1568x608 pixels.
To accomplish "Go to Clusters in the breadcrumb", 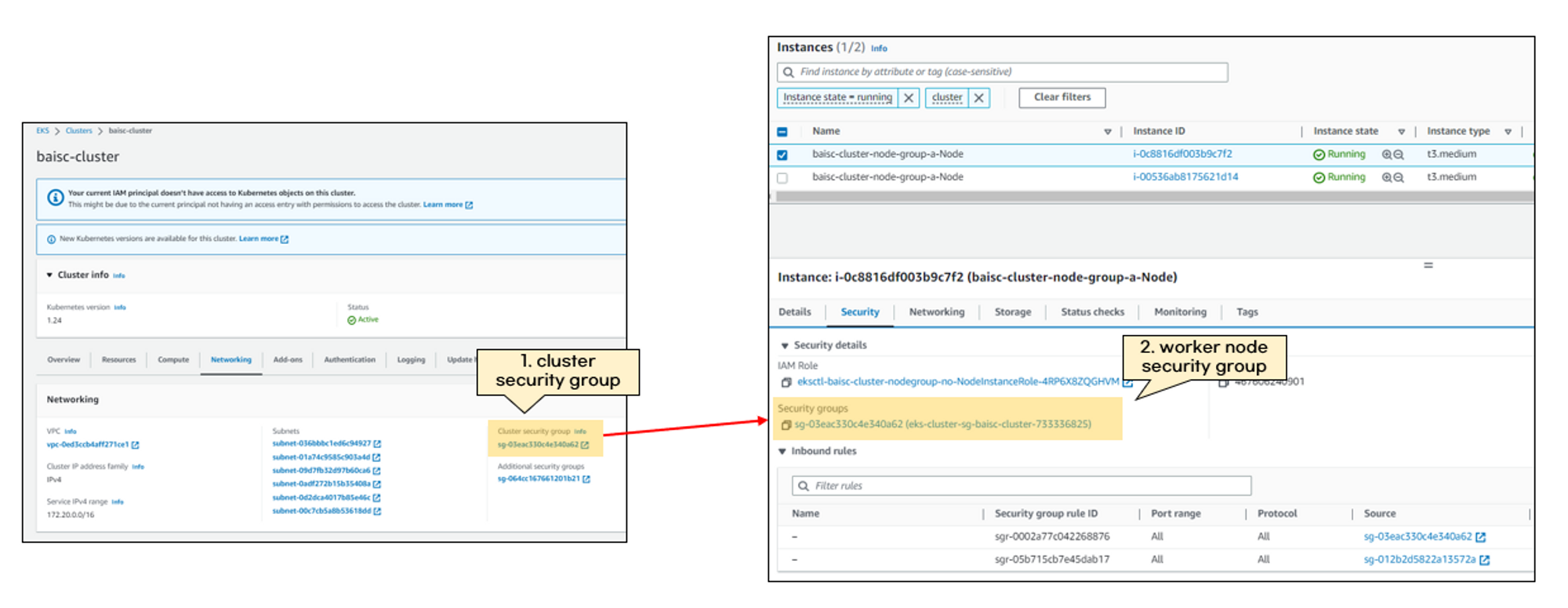I will [78, 131].
